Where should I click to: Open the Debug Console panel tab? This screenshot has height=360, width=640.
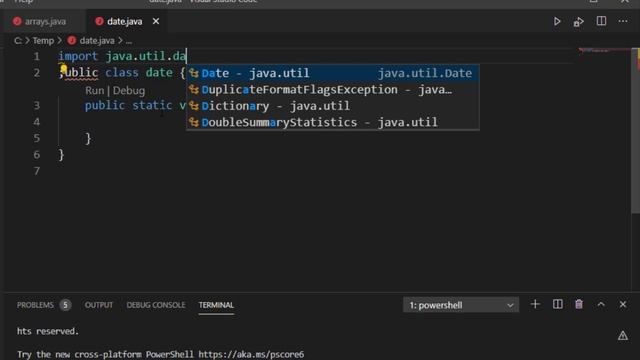click(156, 305)
